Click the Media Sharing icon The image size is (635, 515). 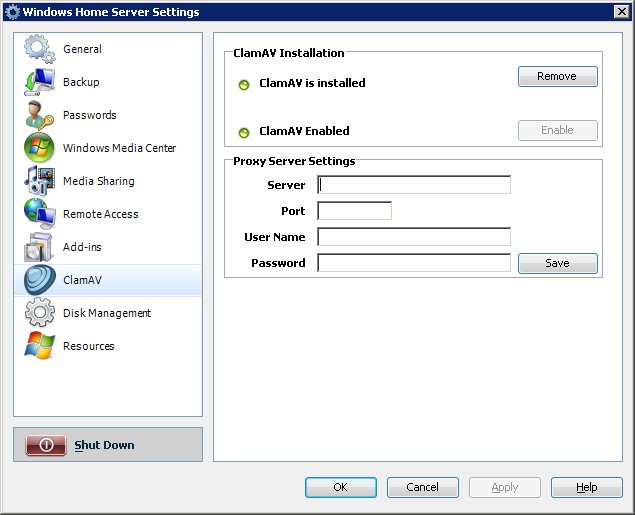pyautogui.click(x=39, y=181)
